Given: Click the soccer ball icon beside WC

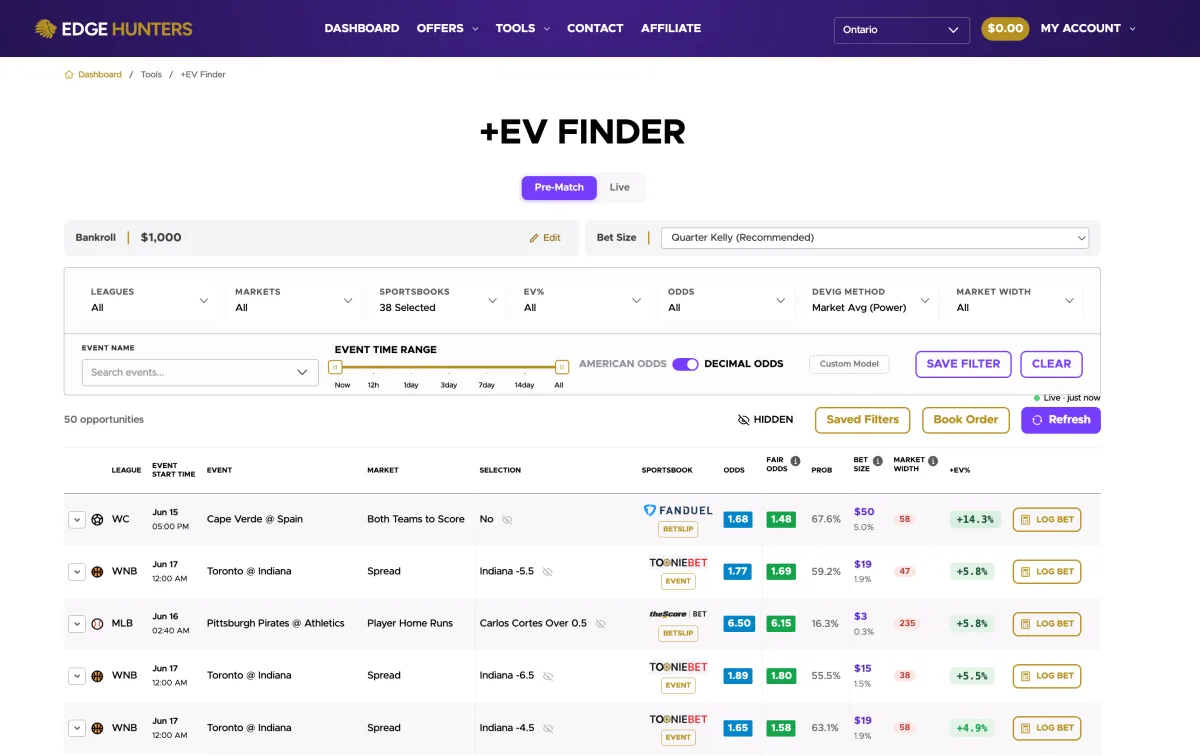Looking at the screenshot, I should point(97,519).
